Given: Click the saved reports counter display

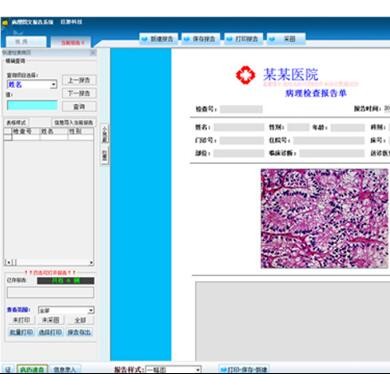Looking at the screenshot, I should pyautogui.click(x=66, y=281).
